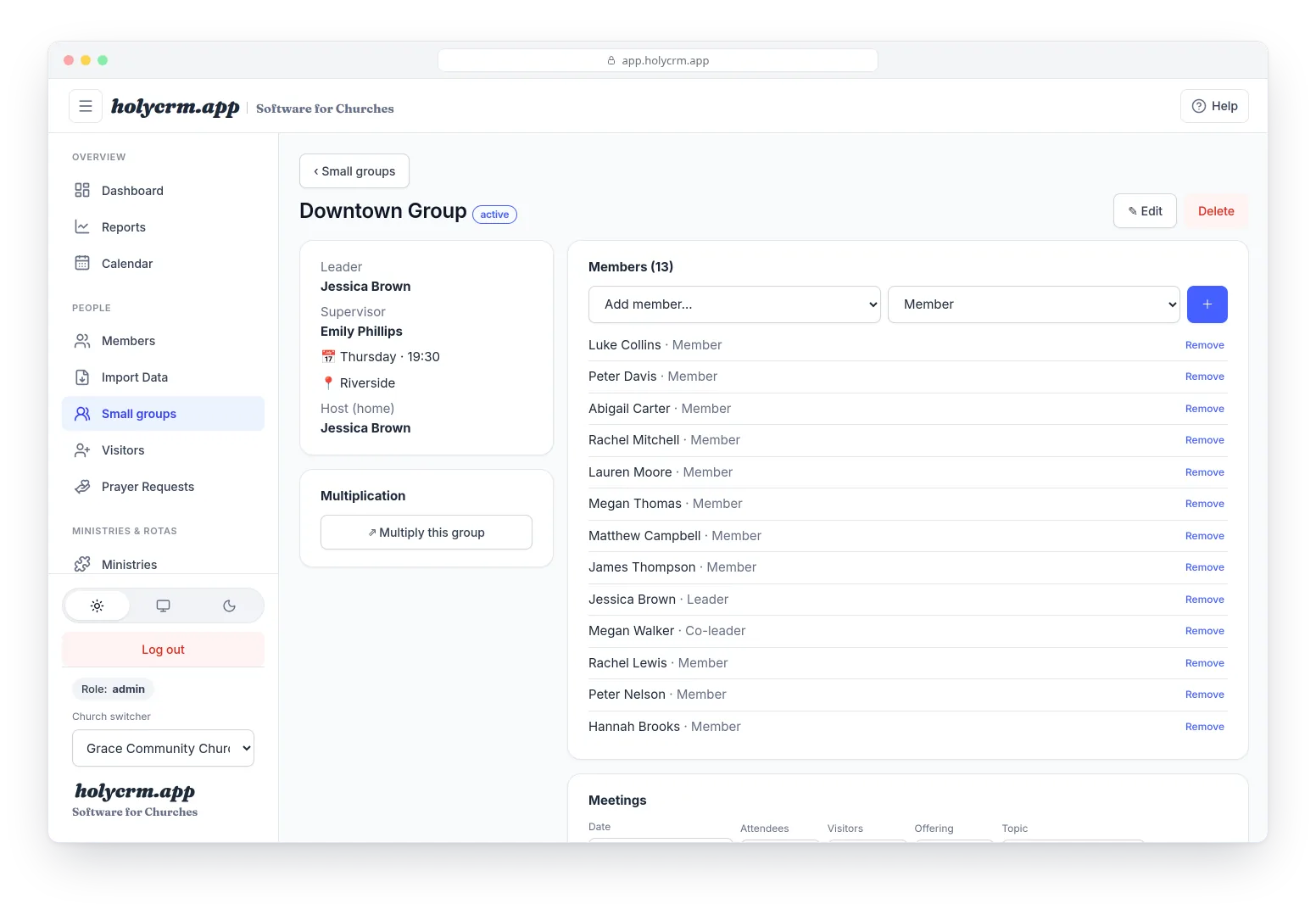Click the Calendar icon in sidebar
The width and height of the screenshot is (1316, 904).
click(x=82, y=263)
